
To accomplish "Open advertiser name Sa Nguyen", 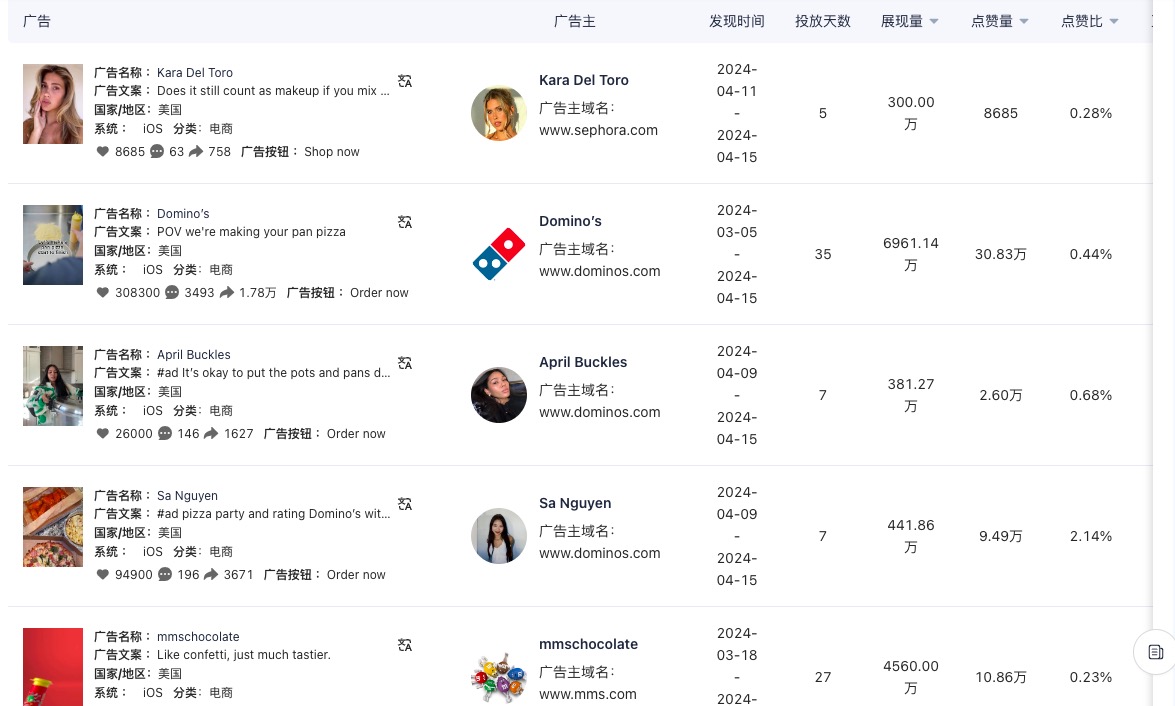I will 575,503.
